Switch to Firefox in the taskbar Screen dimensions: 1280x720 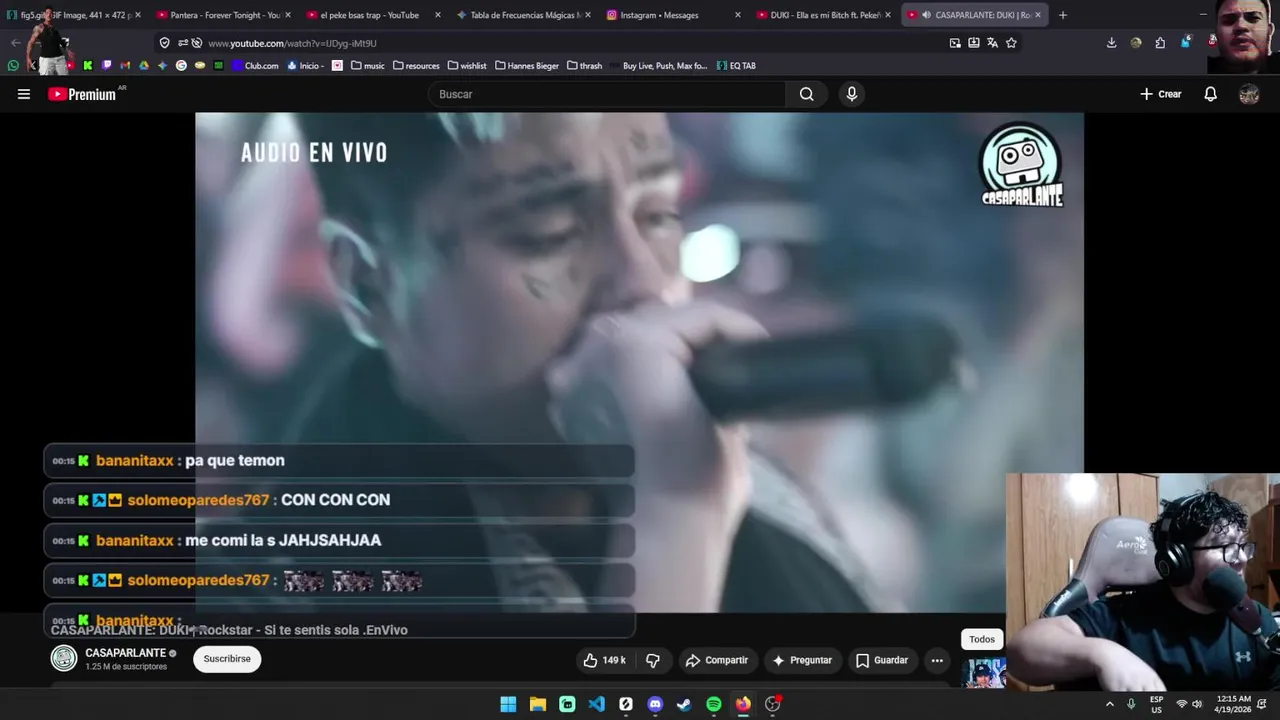(x=743, y=704)
